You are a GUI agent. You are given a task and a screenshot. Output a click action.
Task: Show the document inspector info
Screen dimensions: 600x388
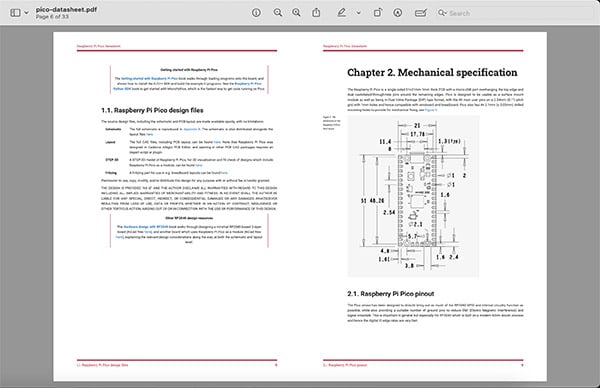pyautogui.click(x=256, y=13)
